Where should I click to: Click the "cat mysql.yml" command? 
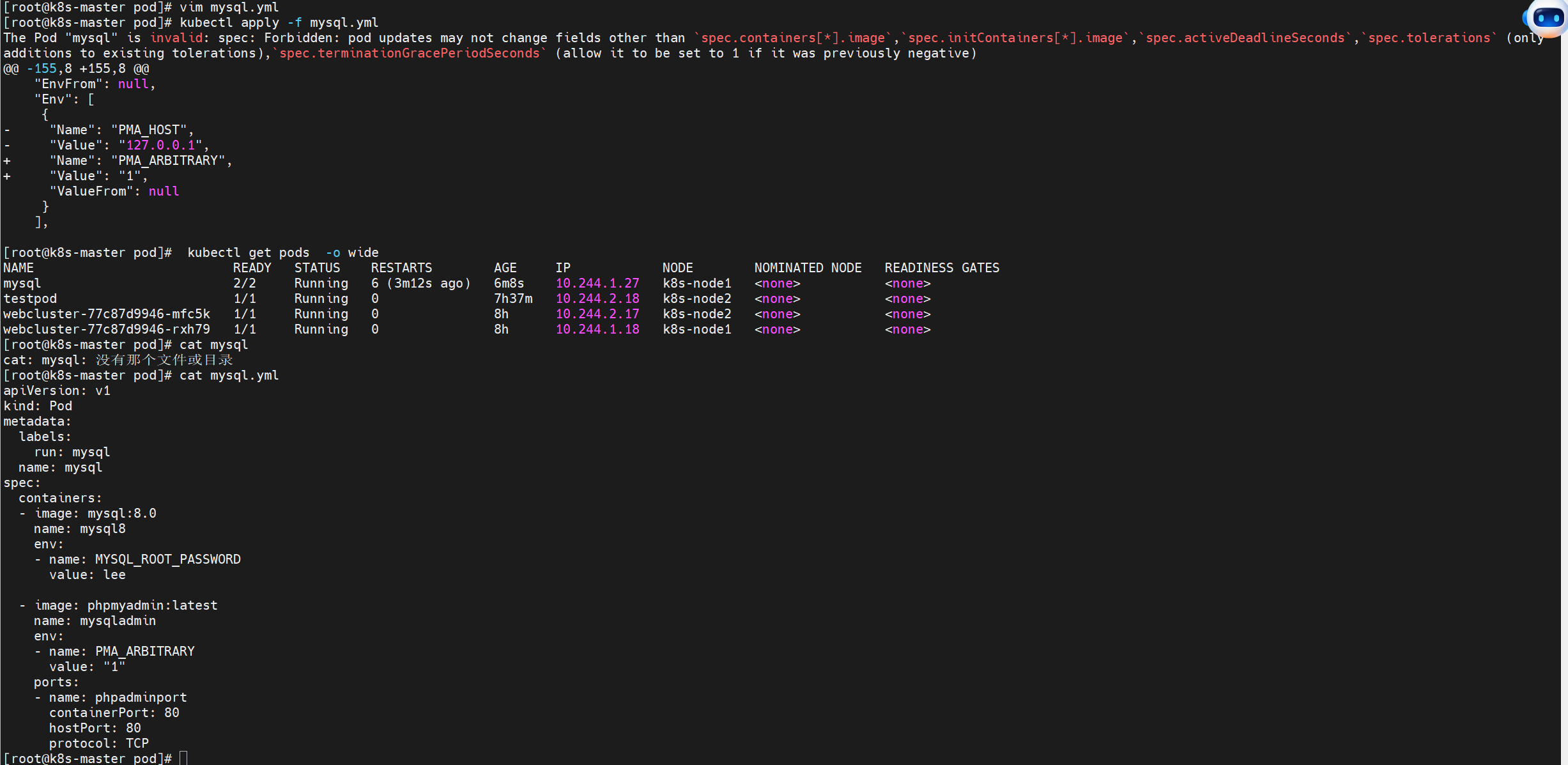229,375
